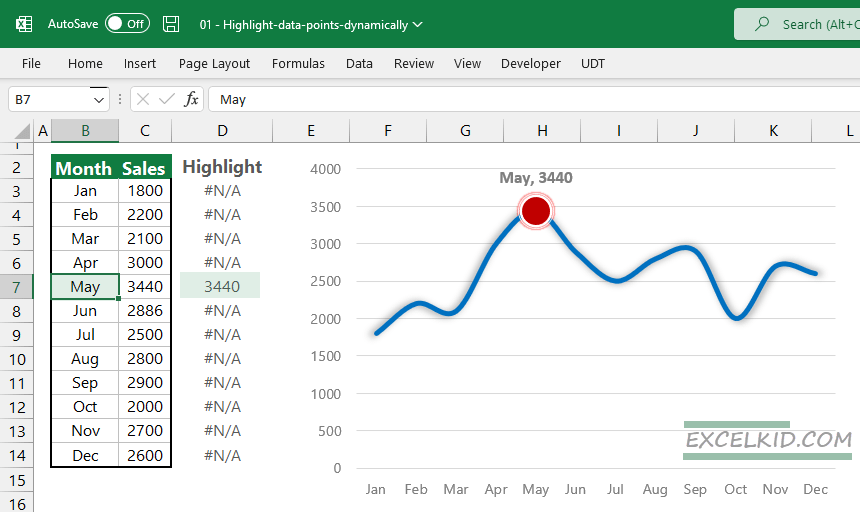
Task: Click the red highlighted May marker on chart
Action: 536,210
